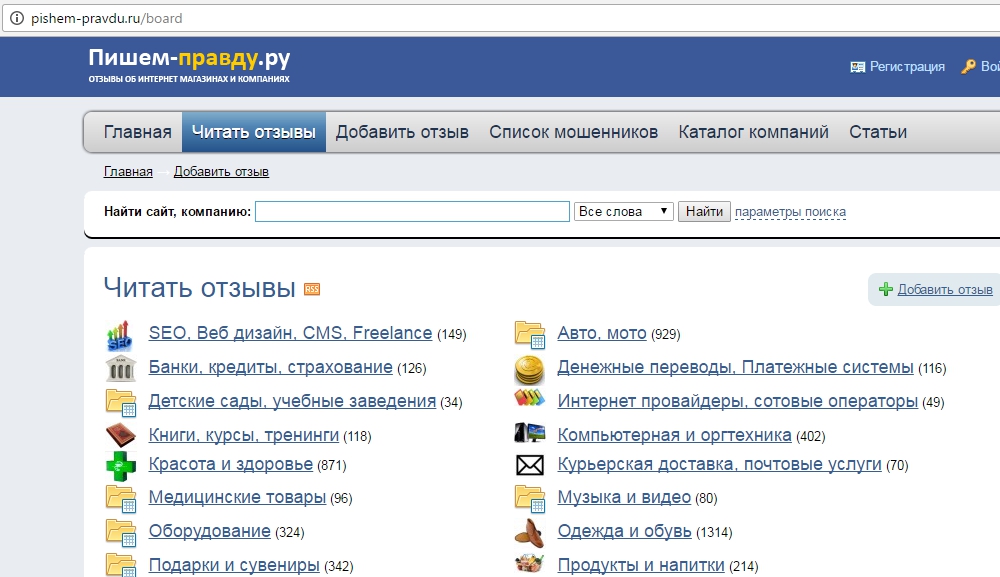
Task: Select Читать отзывы menu tab
Action: [x=254, y=132]
